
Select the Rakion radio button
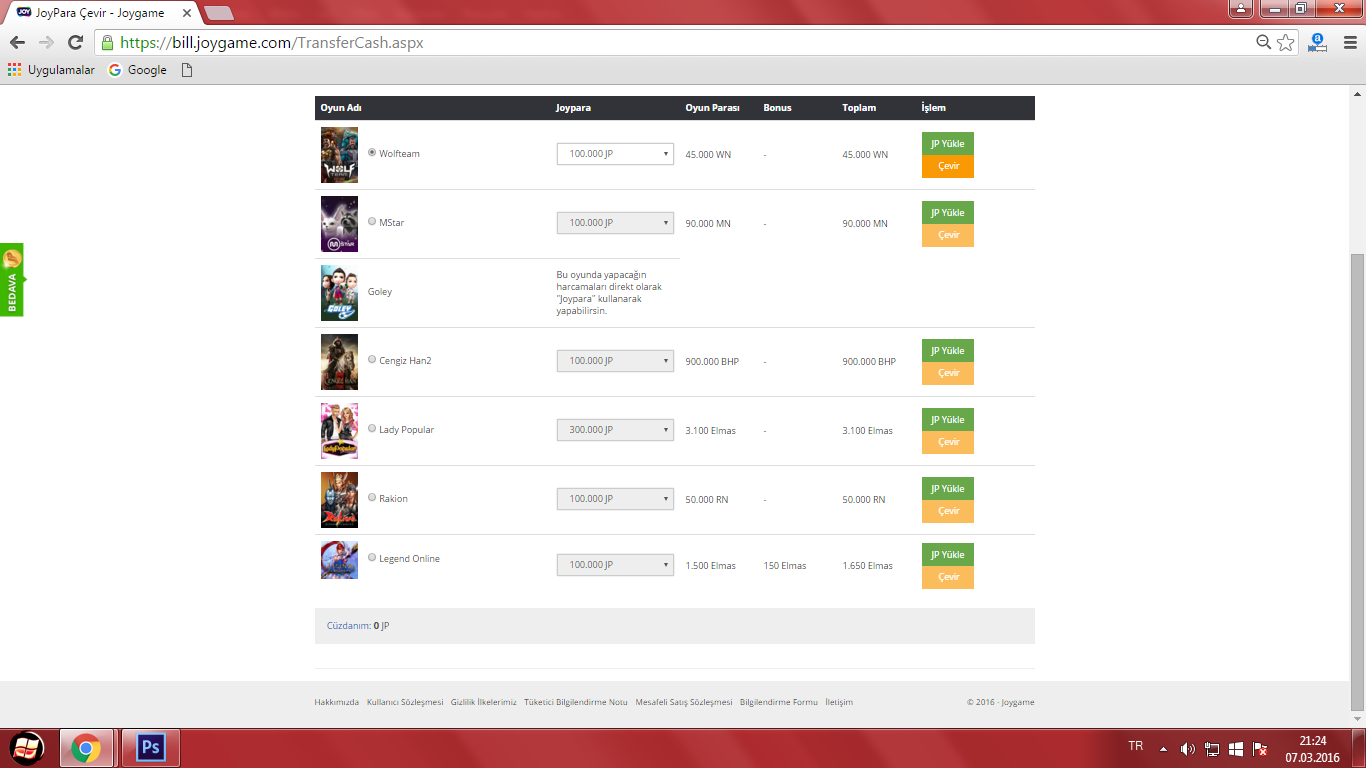pos(372,498)
